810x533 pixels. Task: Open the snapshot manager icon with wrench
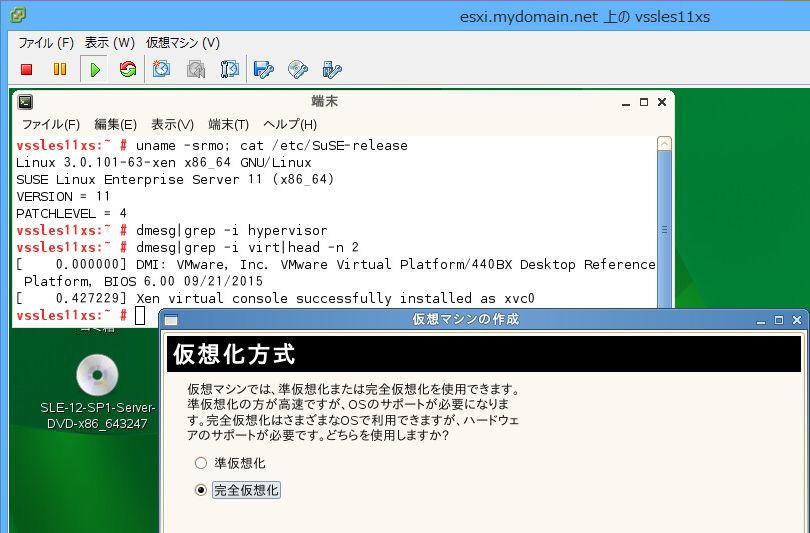coord(229,69)
